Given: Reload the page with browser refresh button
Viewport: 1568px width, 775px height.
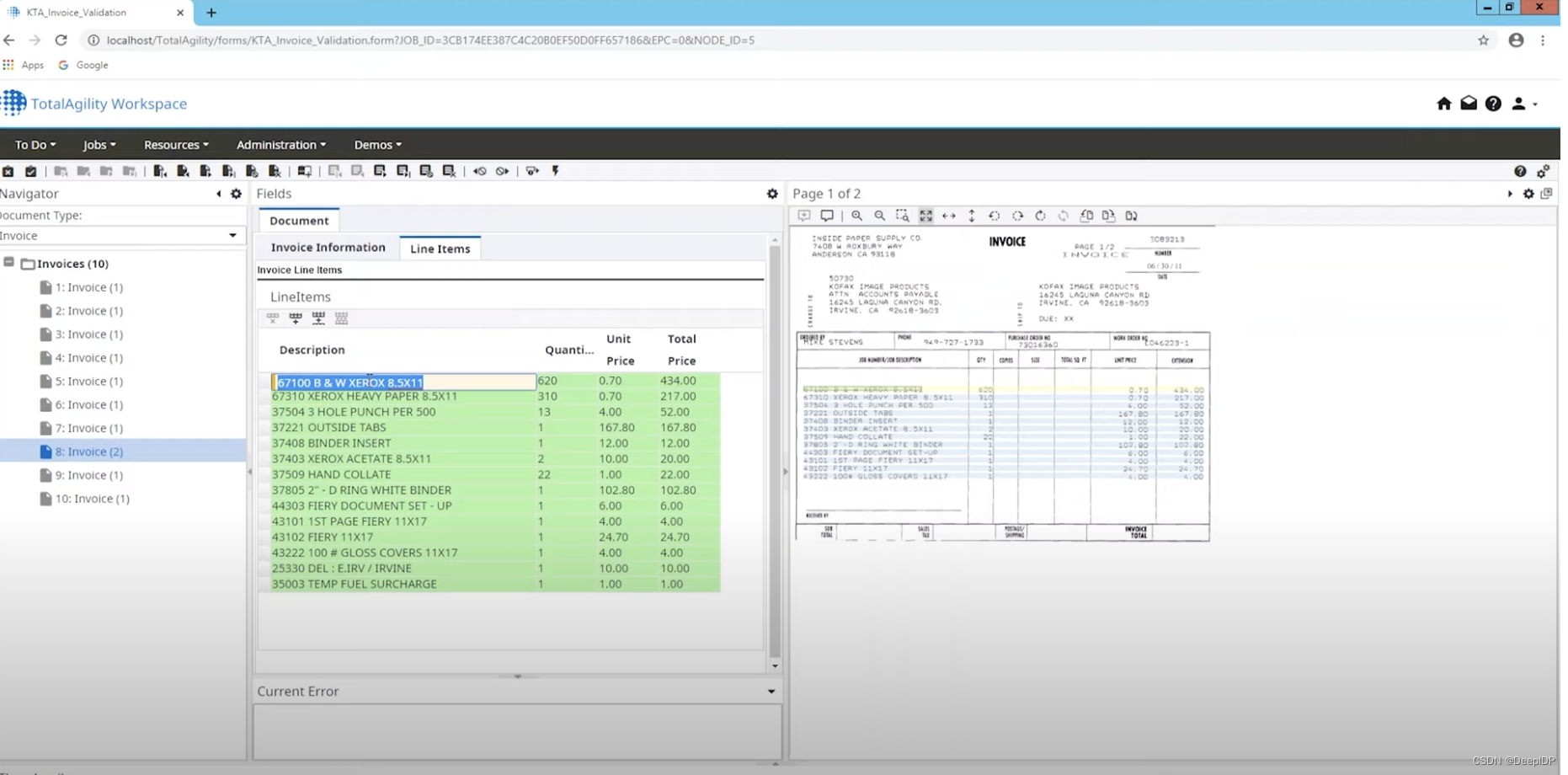Looking at the screenshot, I should 61,40.
